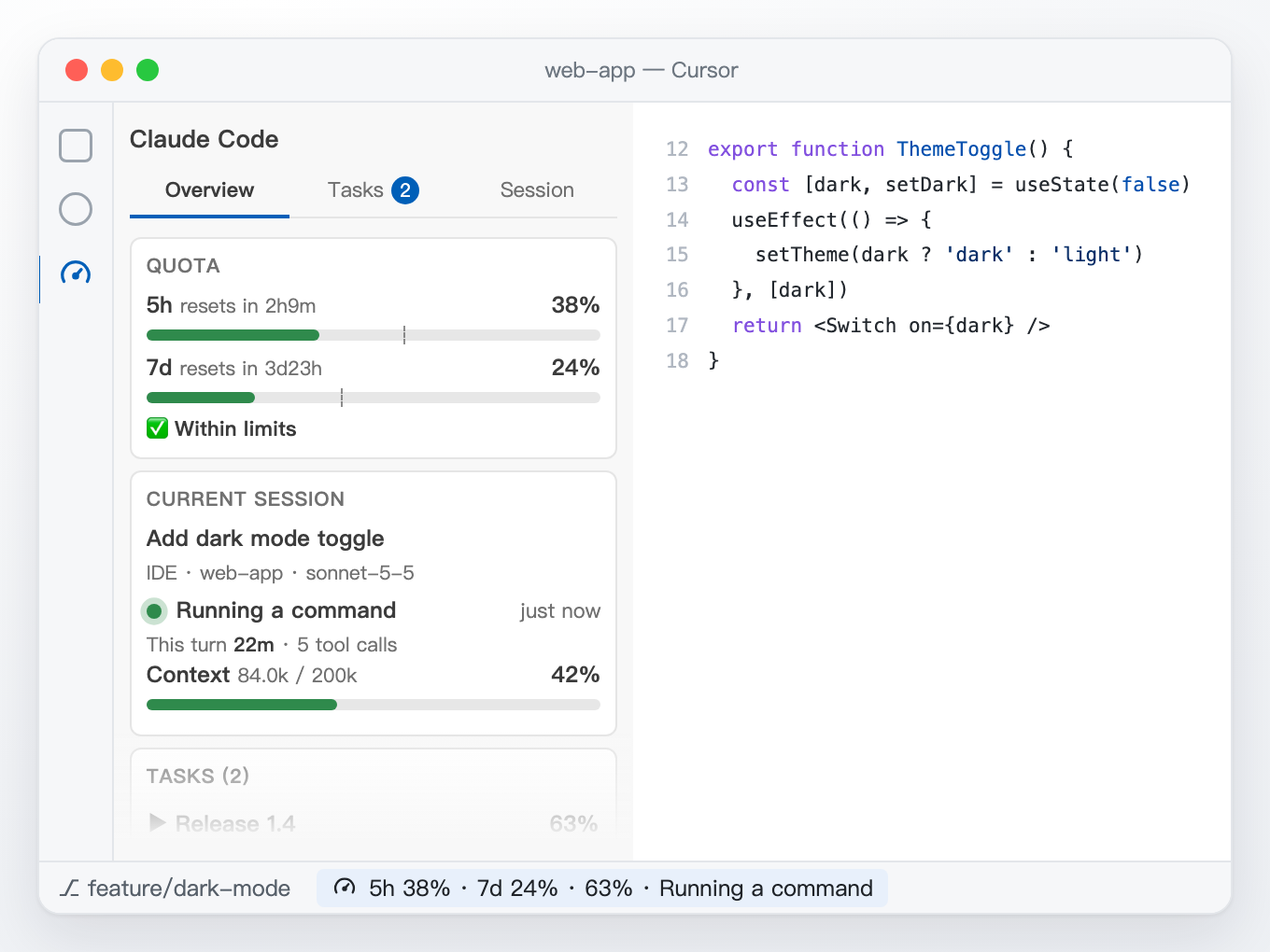The width and height of the screenshot is (1270, 952).
Task: Click the "CURRENT SESSION" header
Action: [x=246, y=499]
